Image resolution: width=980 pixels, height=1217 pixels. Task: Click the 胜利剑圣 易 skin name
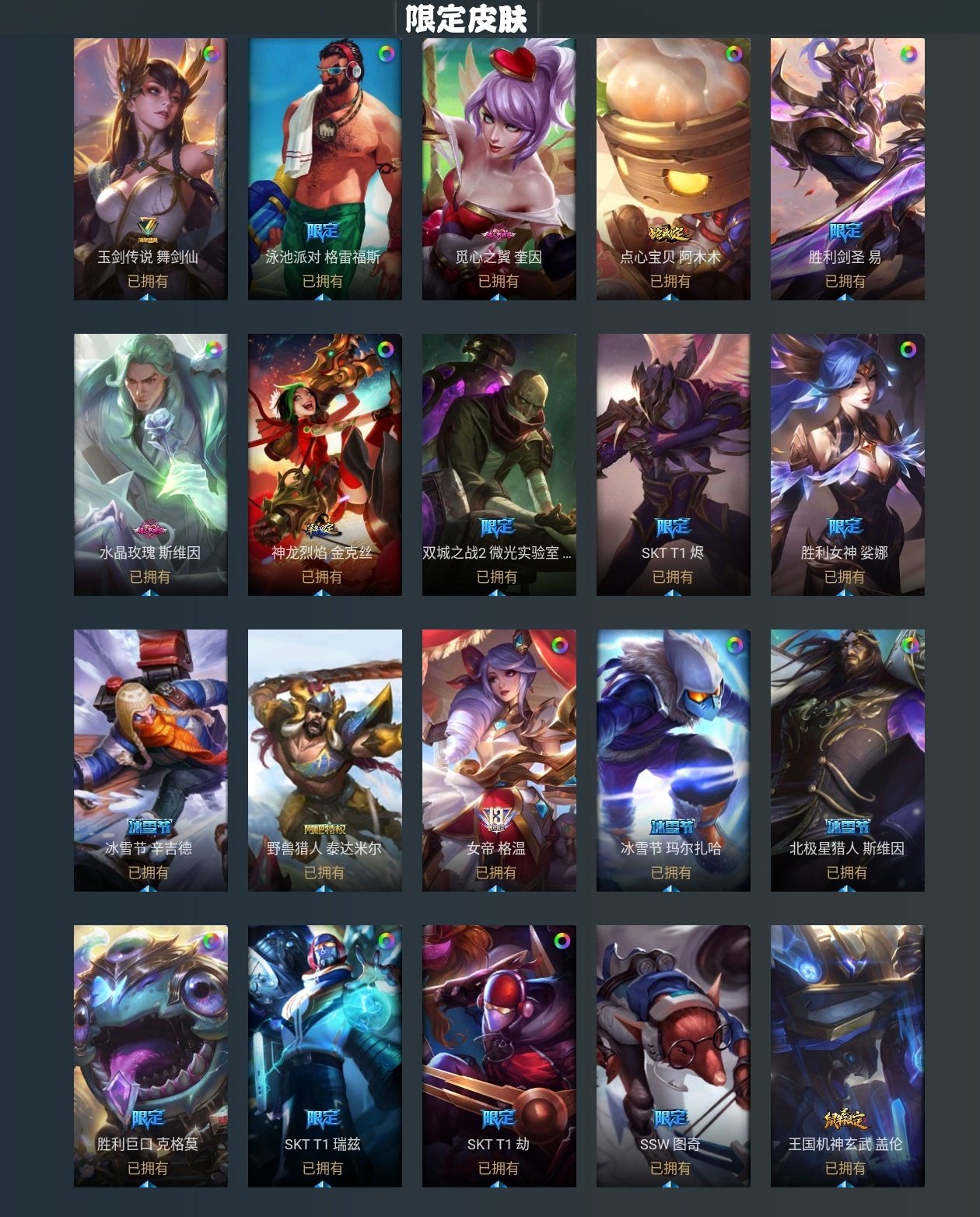(x=845, y=257)
